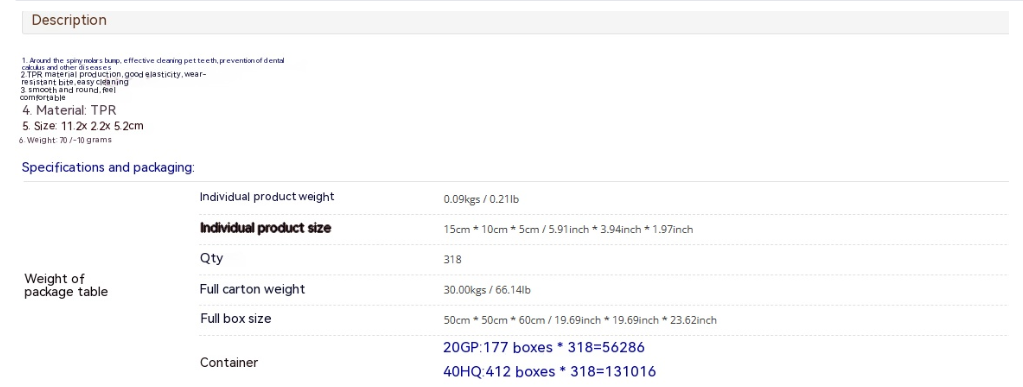Click the '4. Material: TPR' line
The height and width of the screenshot is (387, 1023).
tap(69, 110)
